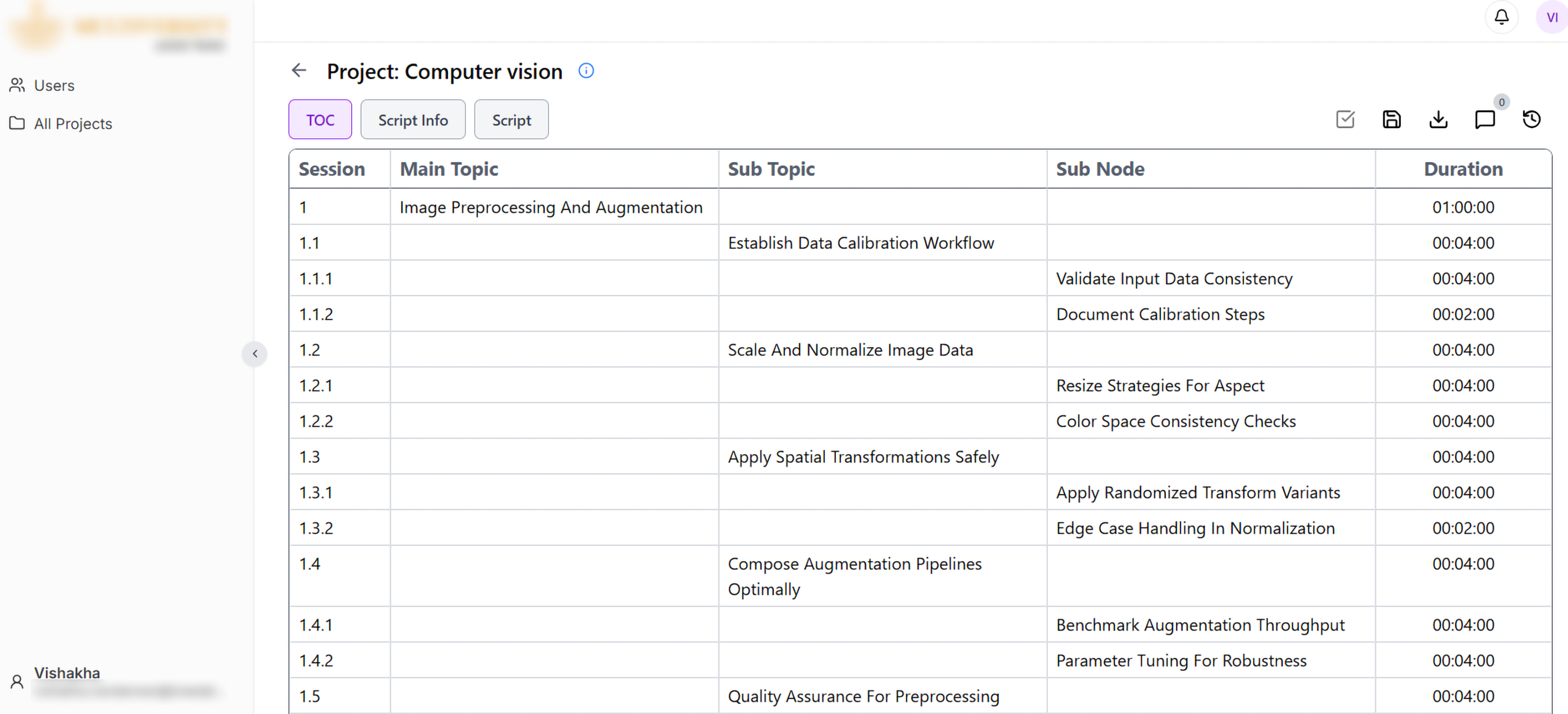
Task: Click the back arrow beside Project title
Action: (x=299, y=71)
